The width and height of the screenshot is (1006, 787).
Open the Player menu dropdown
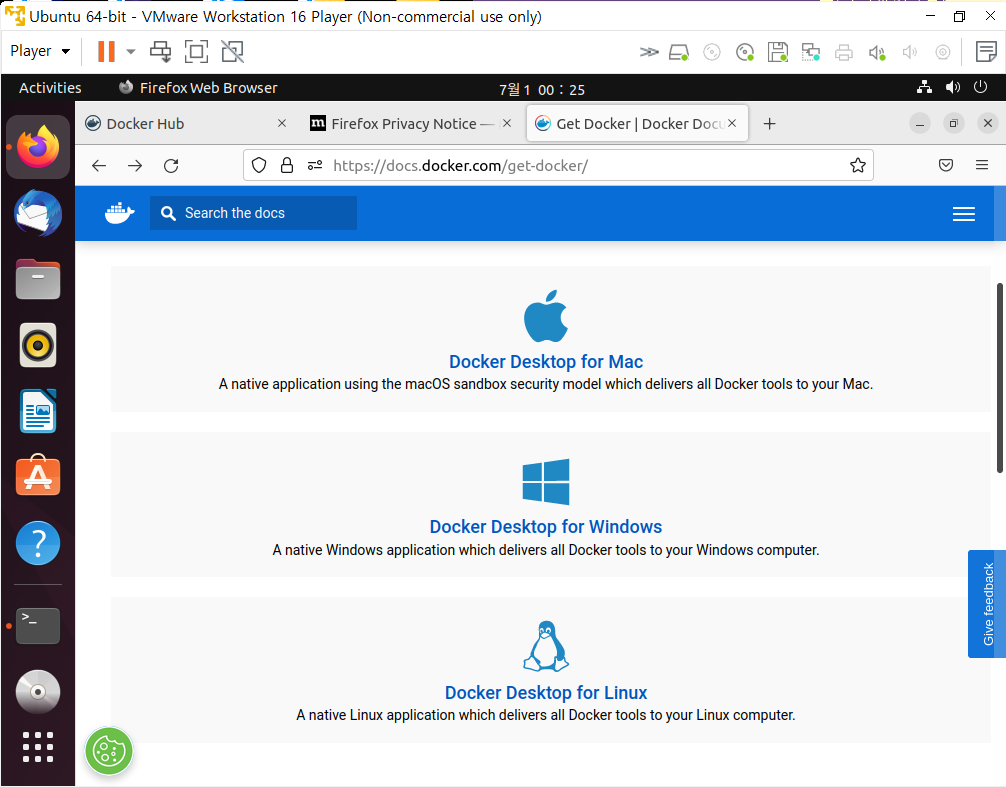(x=40, y=51)
